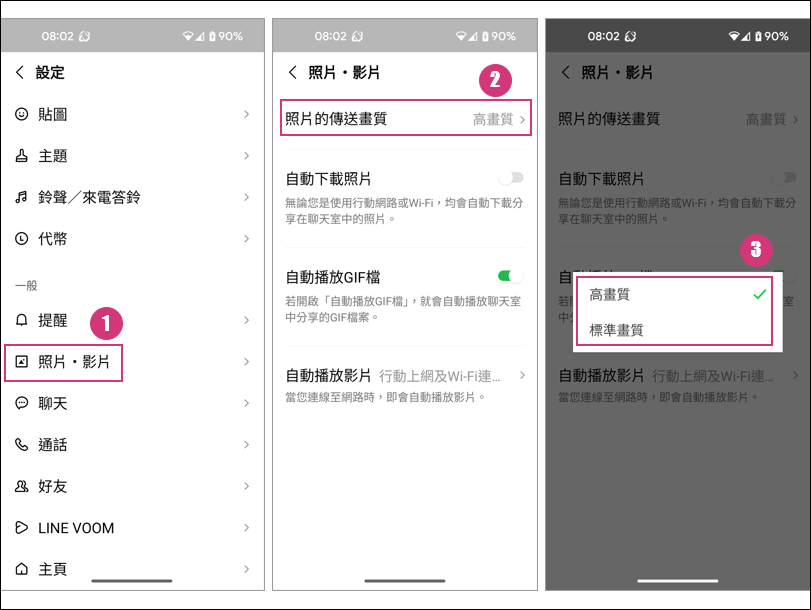This screenshot has height=610, width=811.
Task: Tap green checkmark beside 高畫質
Action: coord(759,294)
